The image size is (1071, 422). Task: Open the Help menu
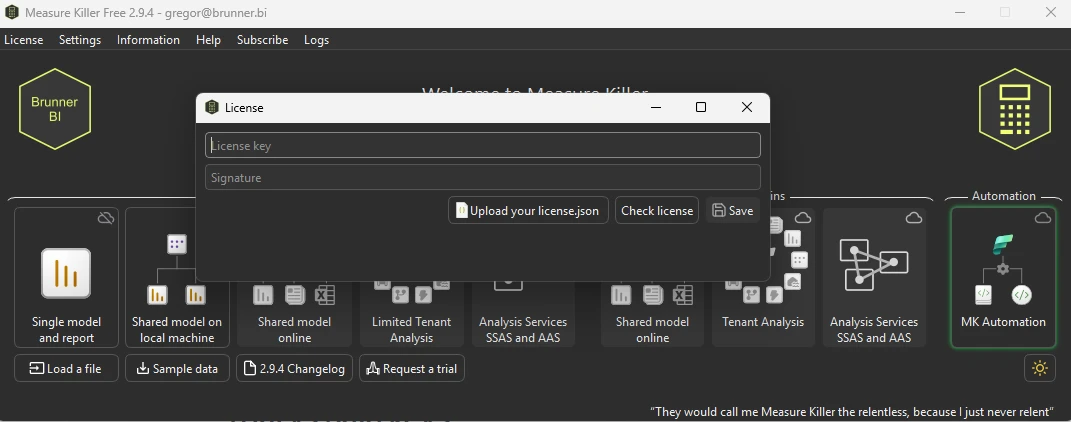pyautogui.click(x=208, y=40)
